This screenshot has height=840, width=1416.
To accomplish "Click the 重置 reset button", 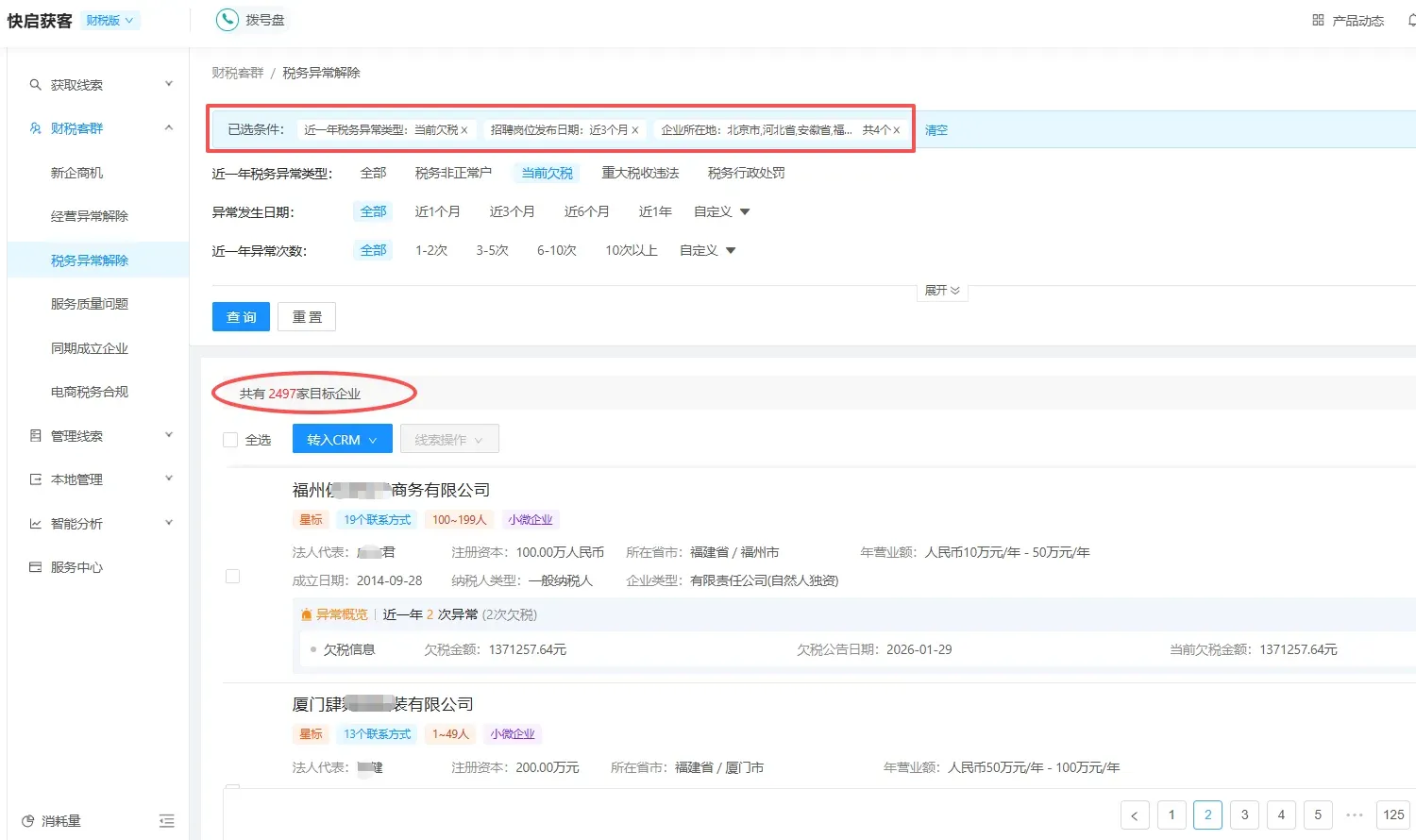I will pos(307,317).
